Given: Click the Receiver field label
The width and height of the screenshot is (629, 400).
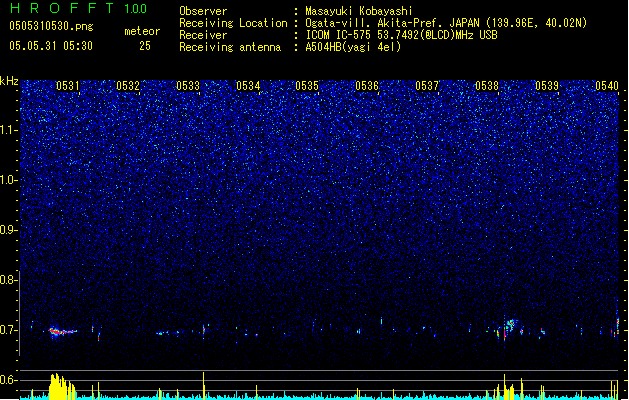Looking at the screenshot, I should pos(203,35).
